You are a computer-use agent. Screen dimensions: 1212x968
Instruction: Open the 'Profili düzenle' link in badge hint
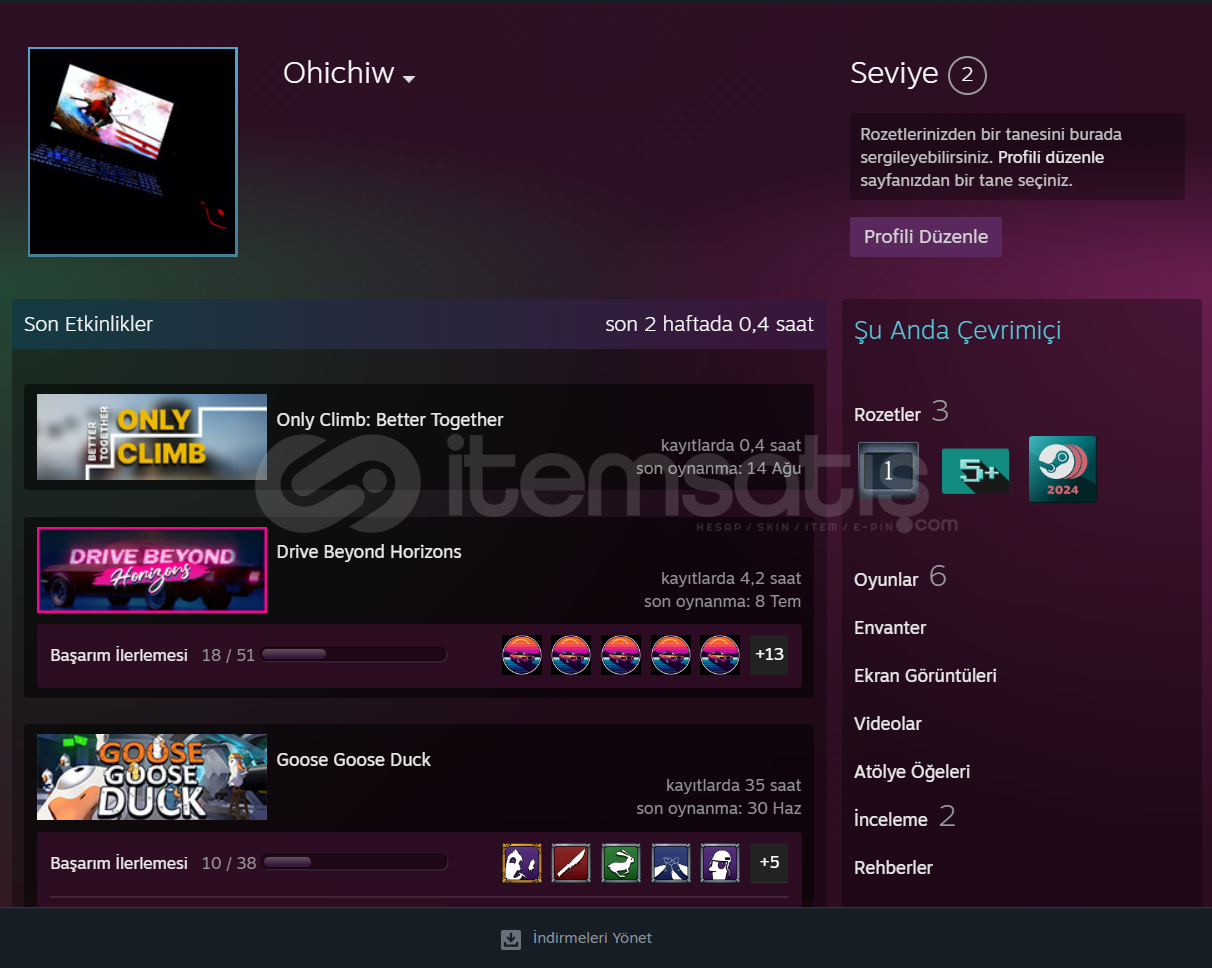click(x=1051, y=157)
